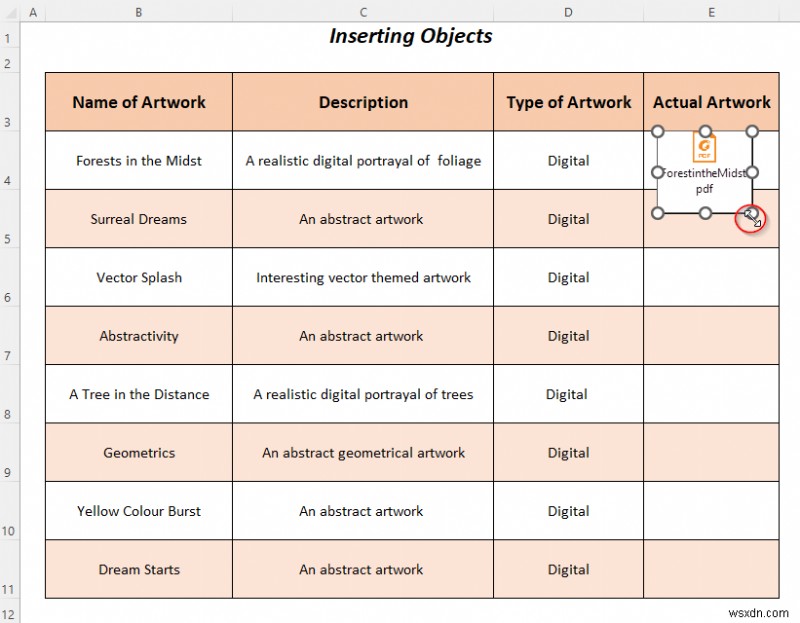Click the embedded ForestintheMidst PDF icon
Screen dimensions: 800x623
coord(704,147)
